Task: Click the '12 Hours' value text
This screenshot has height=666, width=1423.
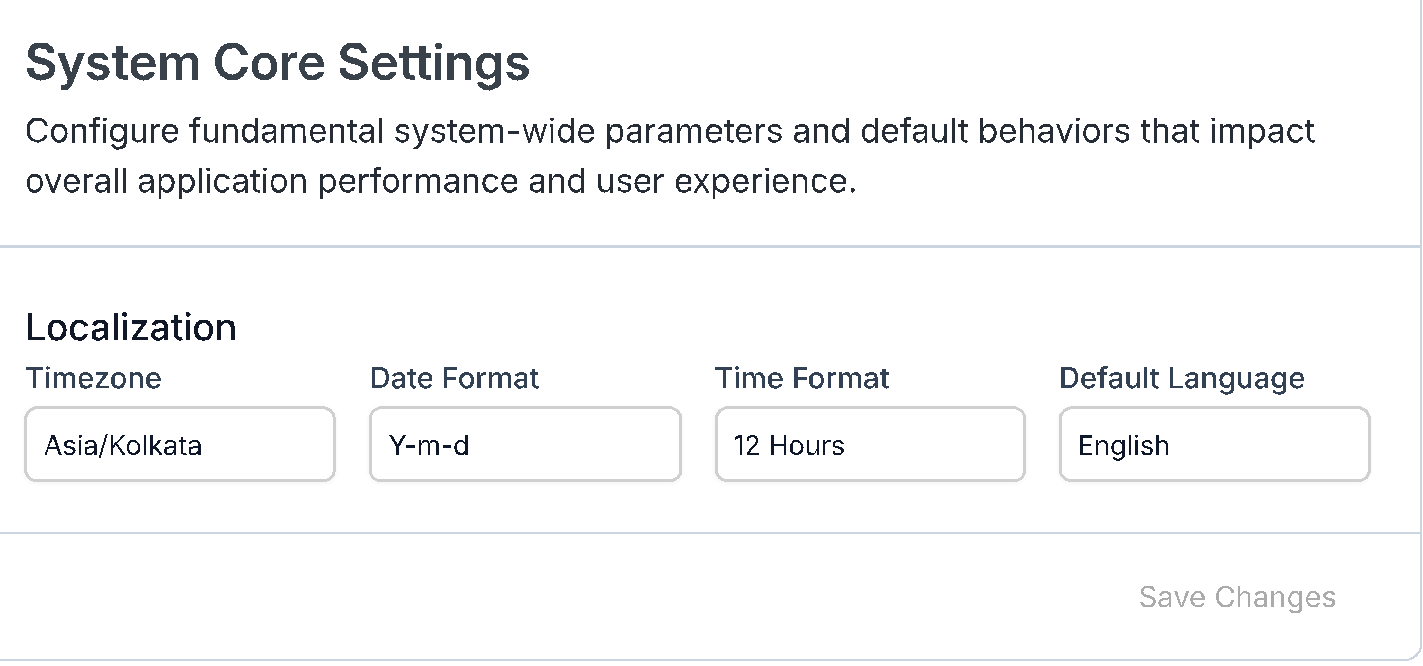Action: pyautogui.click(x=788, y=445)
